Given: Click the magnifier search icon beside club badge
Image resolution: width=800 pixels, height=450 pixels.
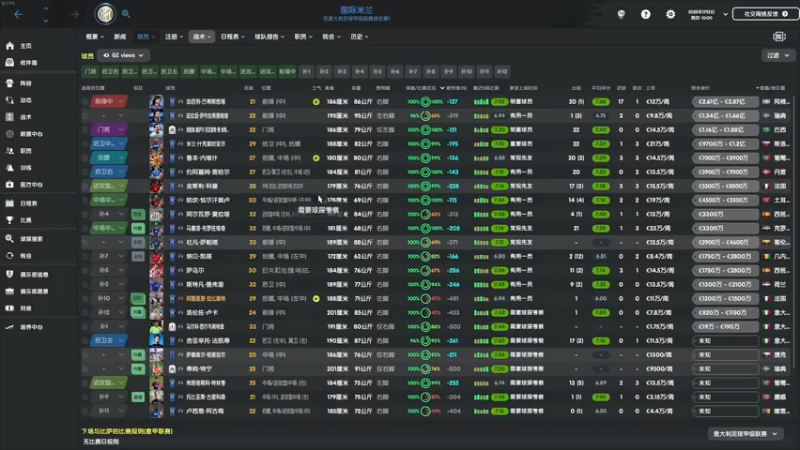Looking at the screenshot, I should (126, 14).
